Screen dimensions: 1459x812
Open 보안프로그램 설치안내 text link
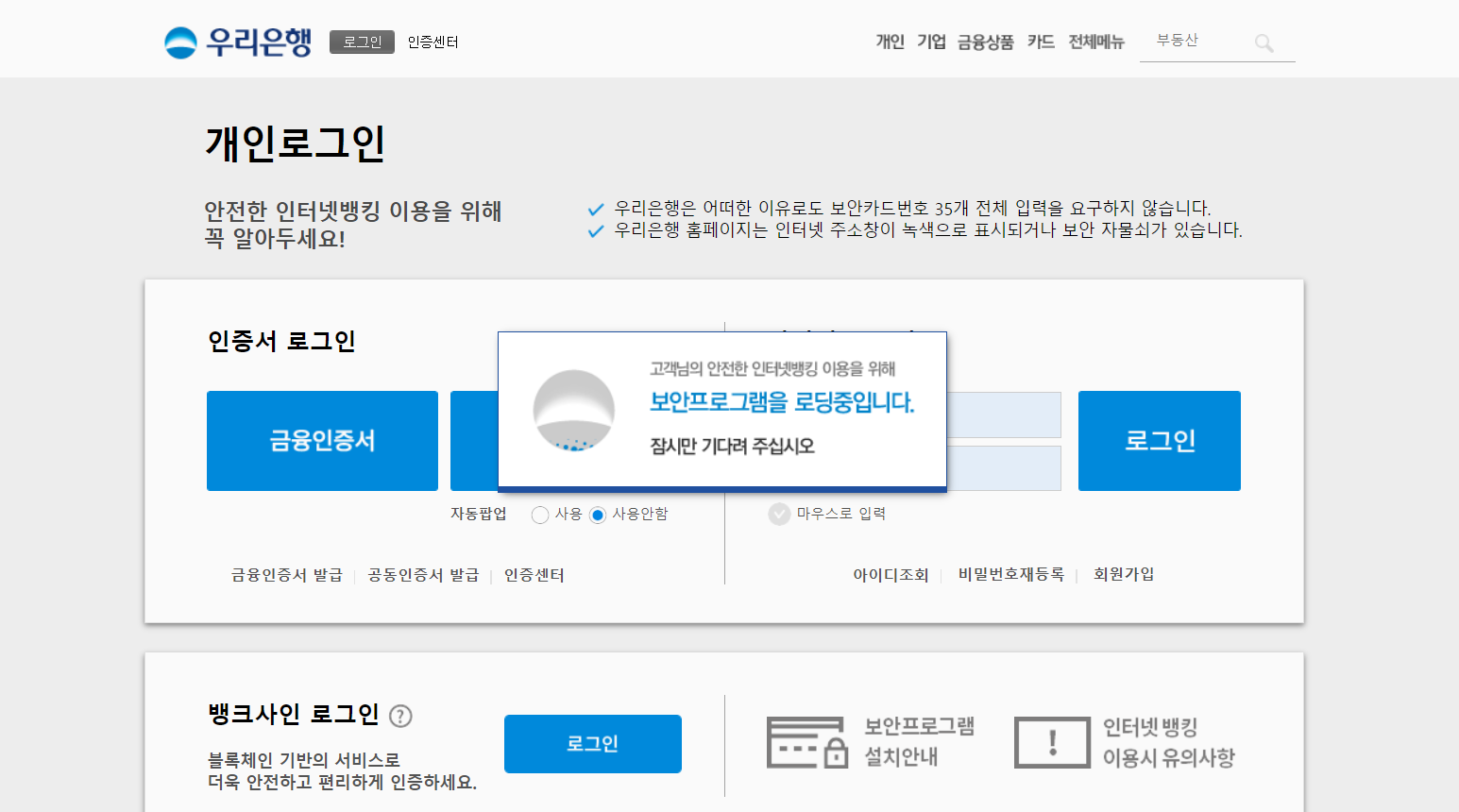(920, 741)
